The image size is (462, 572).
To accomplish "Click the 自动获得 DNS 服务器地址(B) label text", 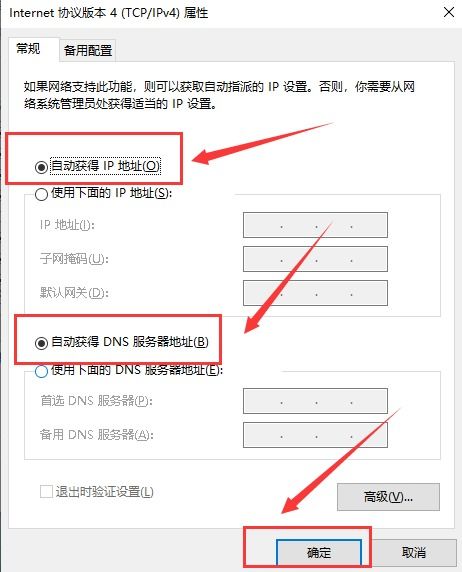I will (130, 342).
